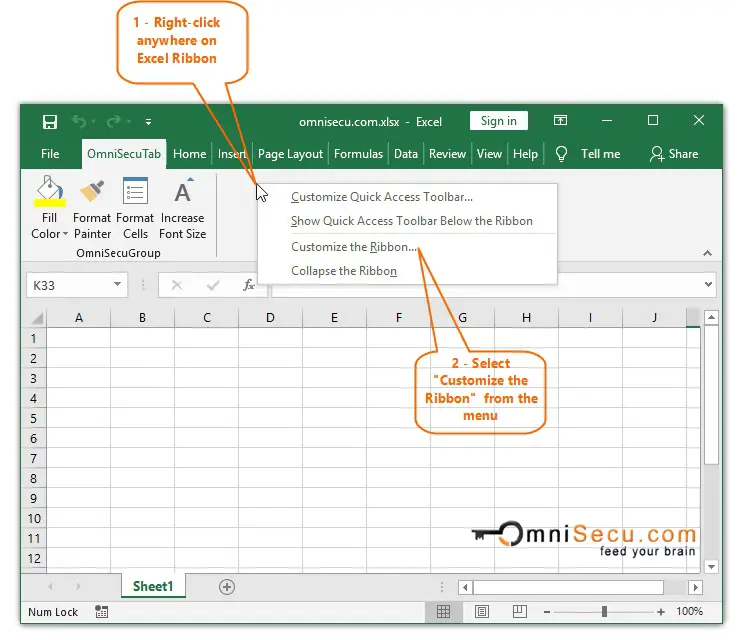Viewport: 737px width, 640px height.
Task: Select column A header
Action: click(x=79, y=318)
